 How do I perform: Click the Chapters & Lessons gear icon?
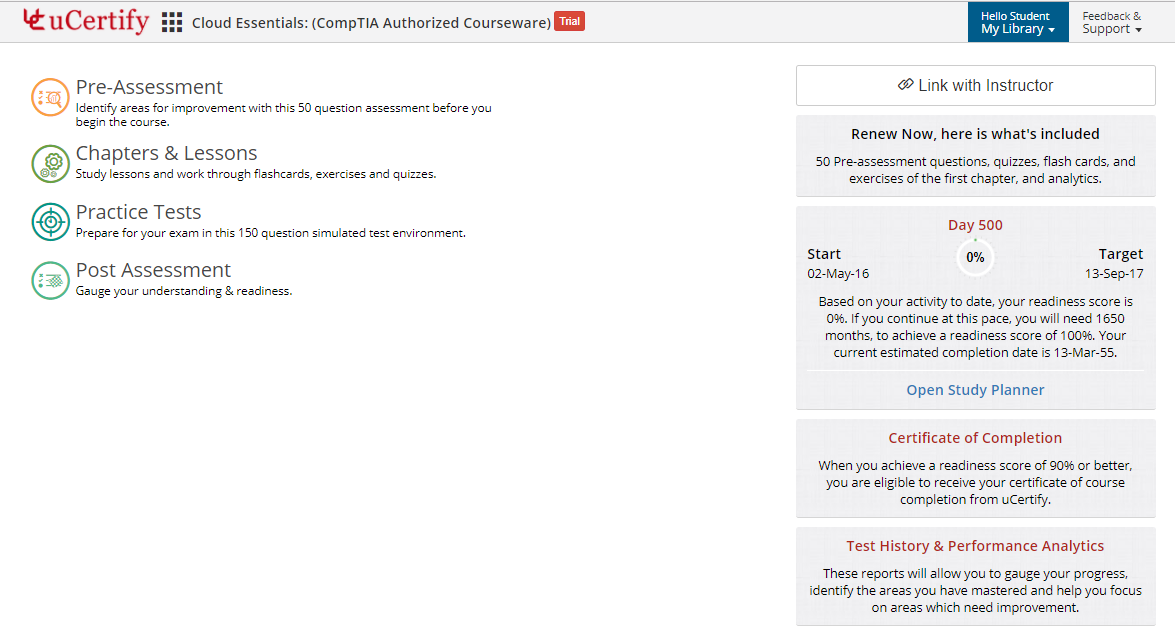50,163
